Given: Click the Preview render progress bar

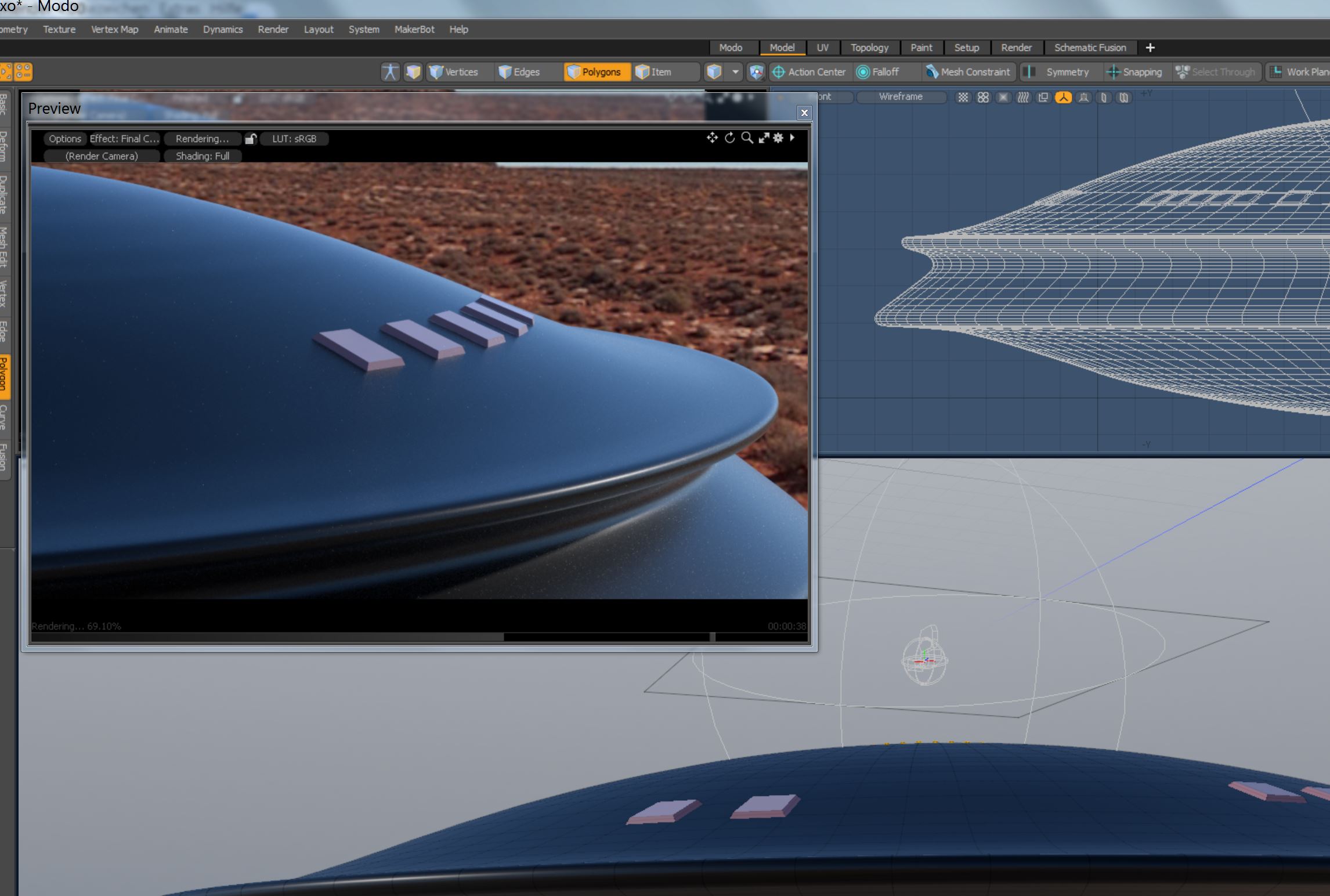Looking at the screenshot, I should click(371, 637).
